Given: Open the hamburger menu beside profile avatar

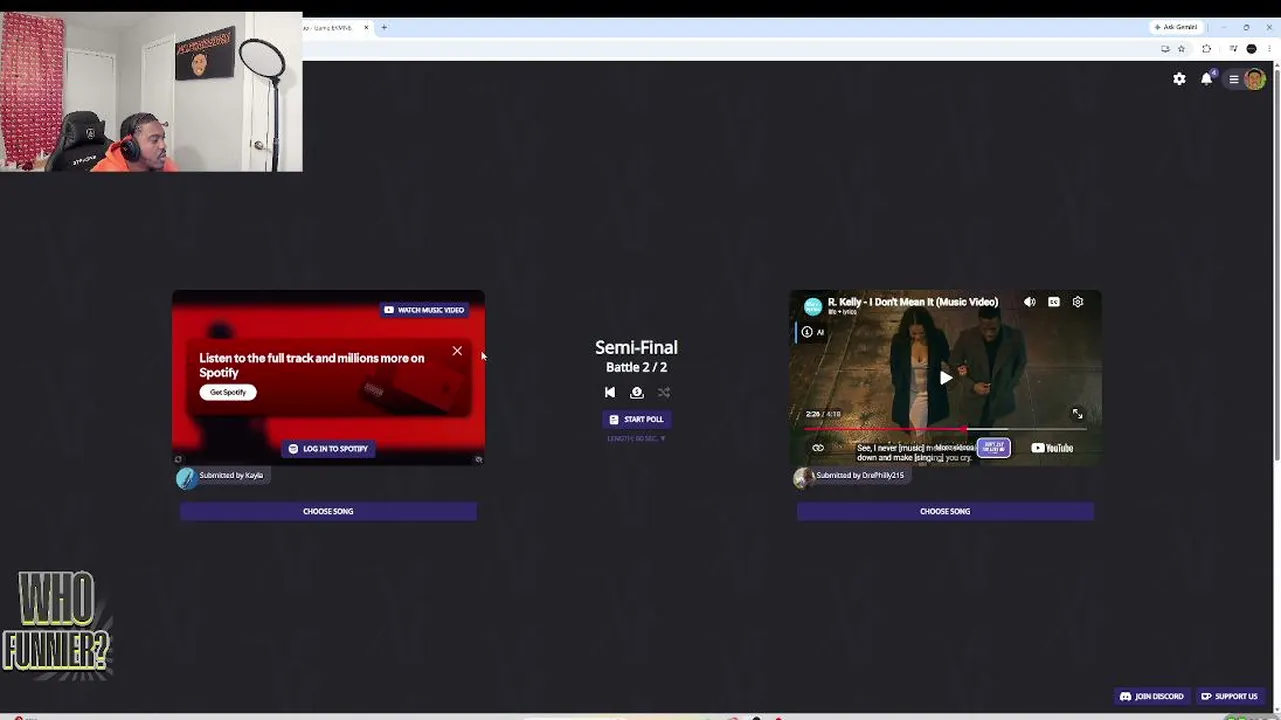Looking at the screenshot, I should tap(1234, 80).
